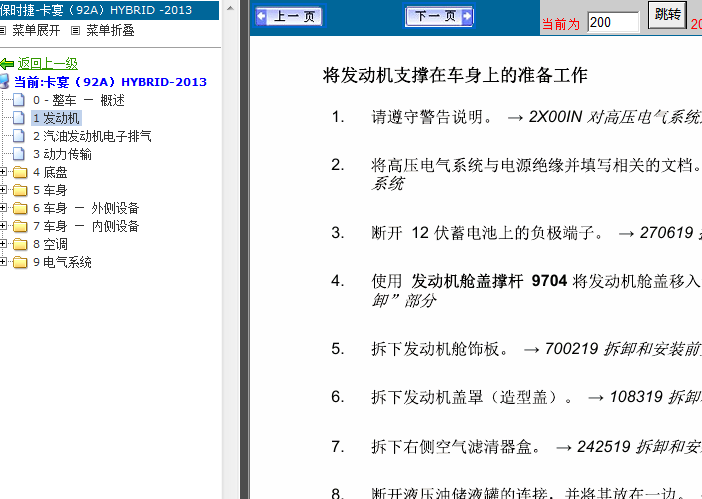Click the document icon beside 1 发动机

(19, 118)
